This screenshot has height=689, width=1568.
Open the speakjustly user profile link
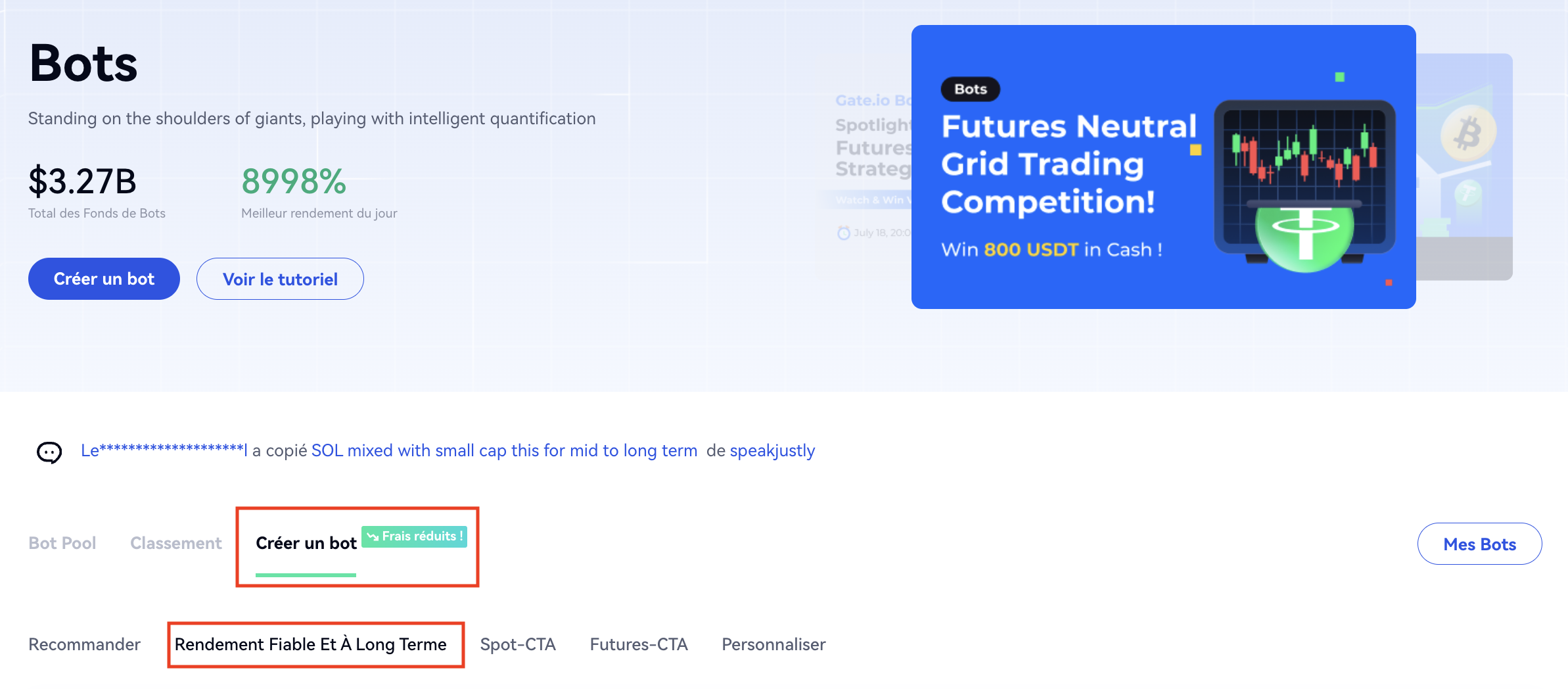coord(772,450)
